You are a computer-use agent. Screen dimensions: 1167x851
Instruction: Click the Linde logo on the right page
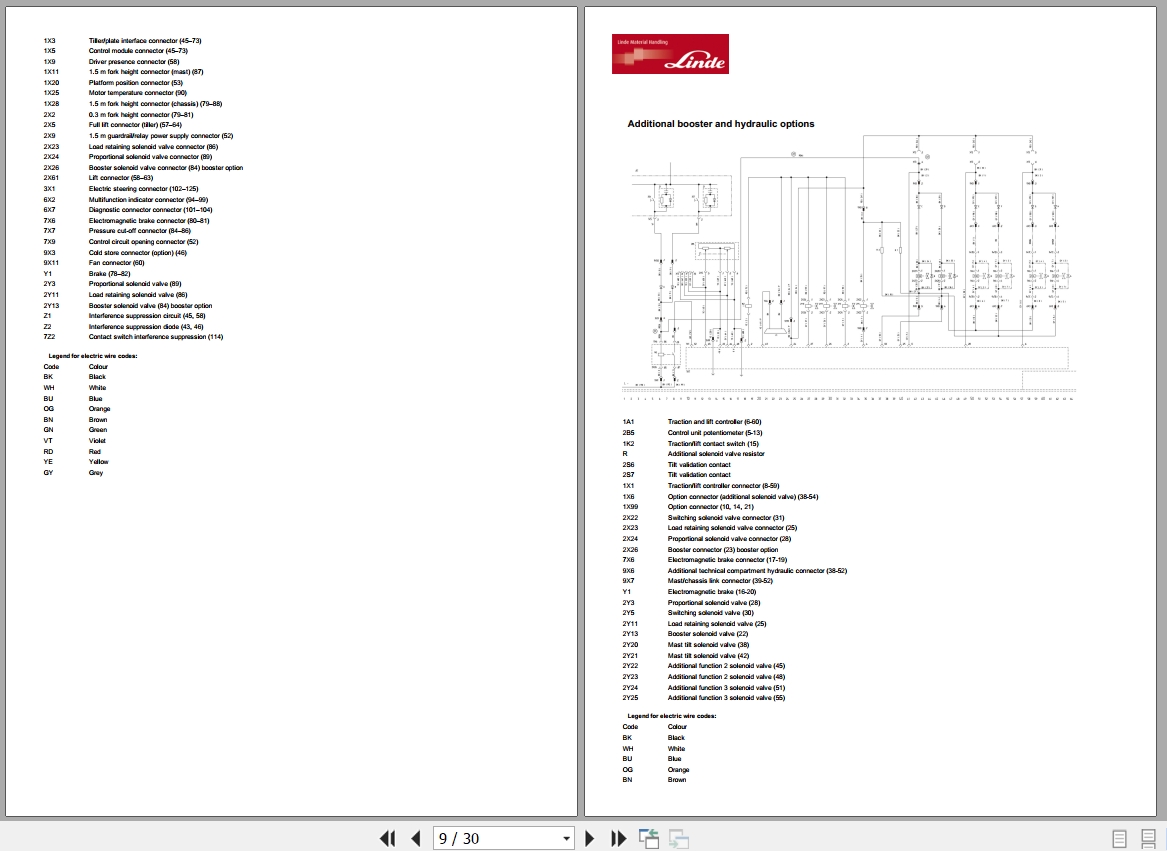pyautogui.click(x=670, y=54)
